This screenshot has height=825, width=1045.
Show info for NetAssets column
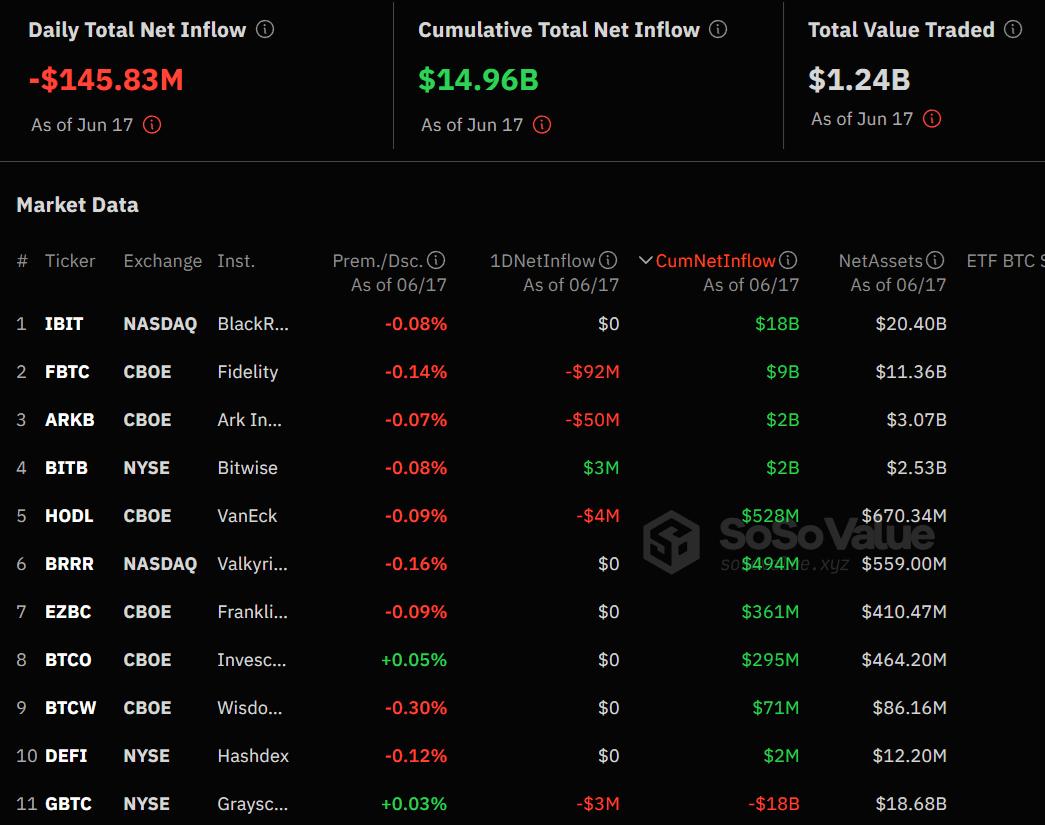[935, 260]
